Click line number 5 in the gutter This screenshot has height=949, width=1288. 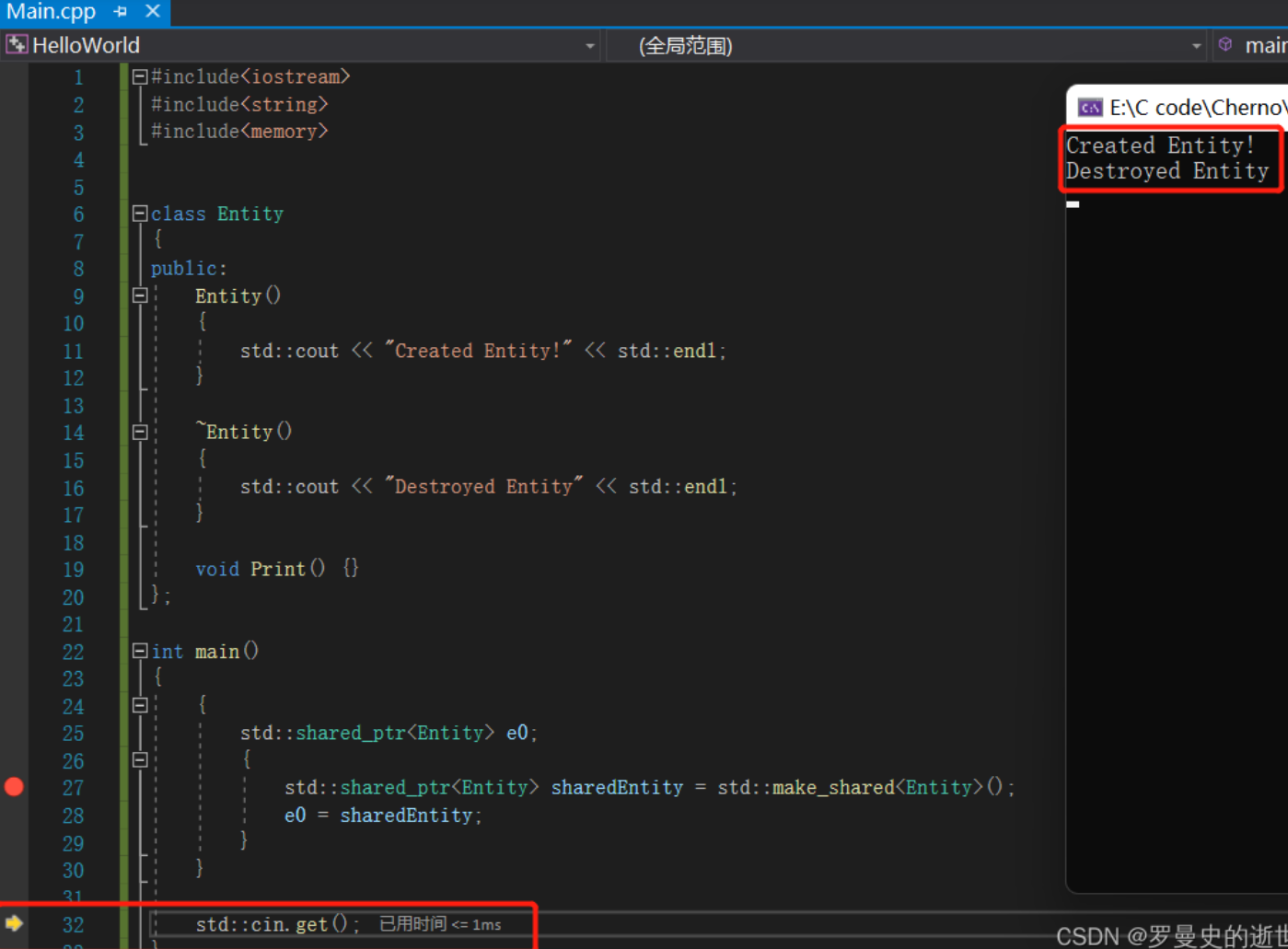coord(78,187)
